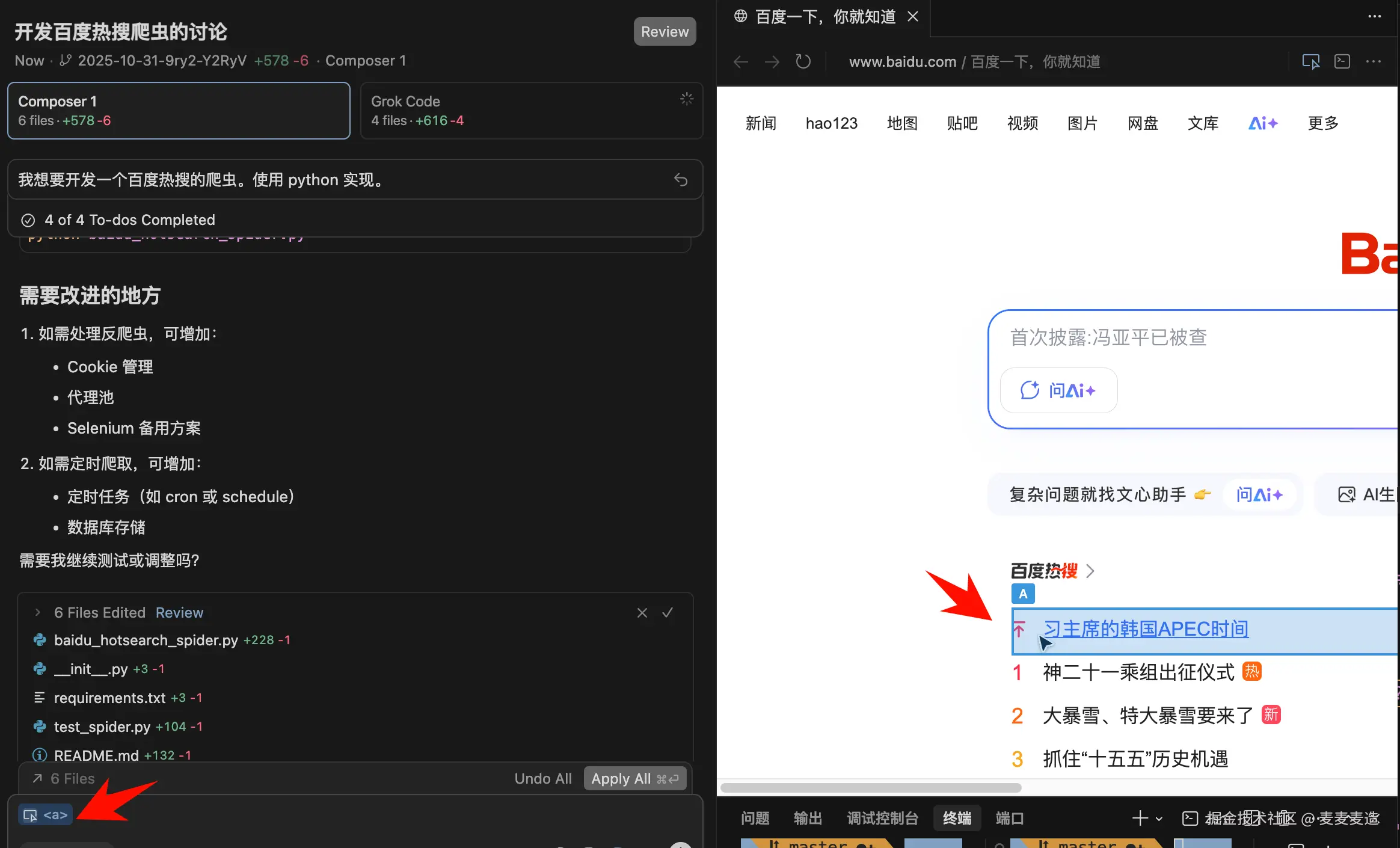Viewport: 1400px width, 848px height.
Task: Accept all file edits via the checkmark
Action: 668,612
